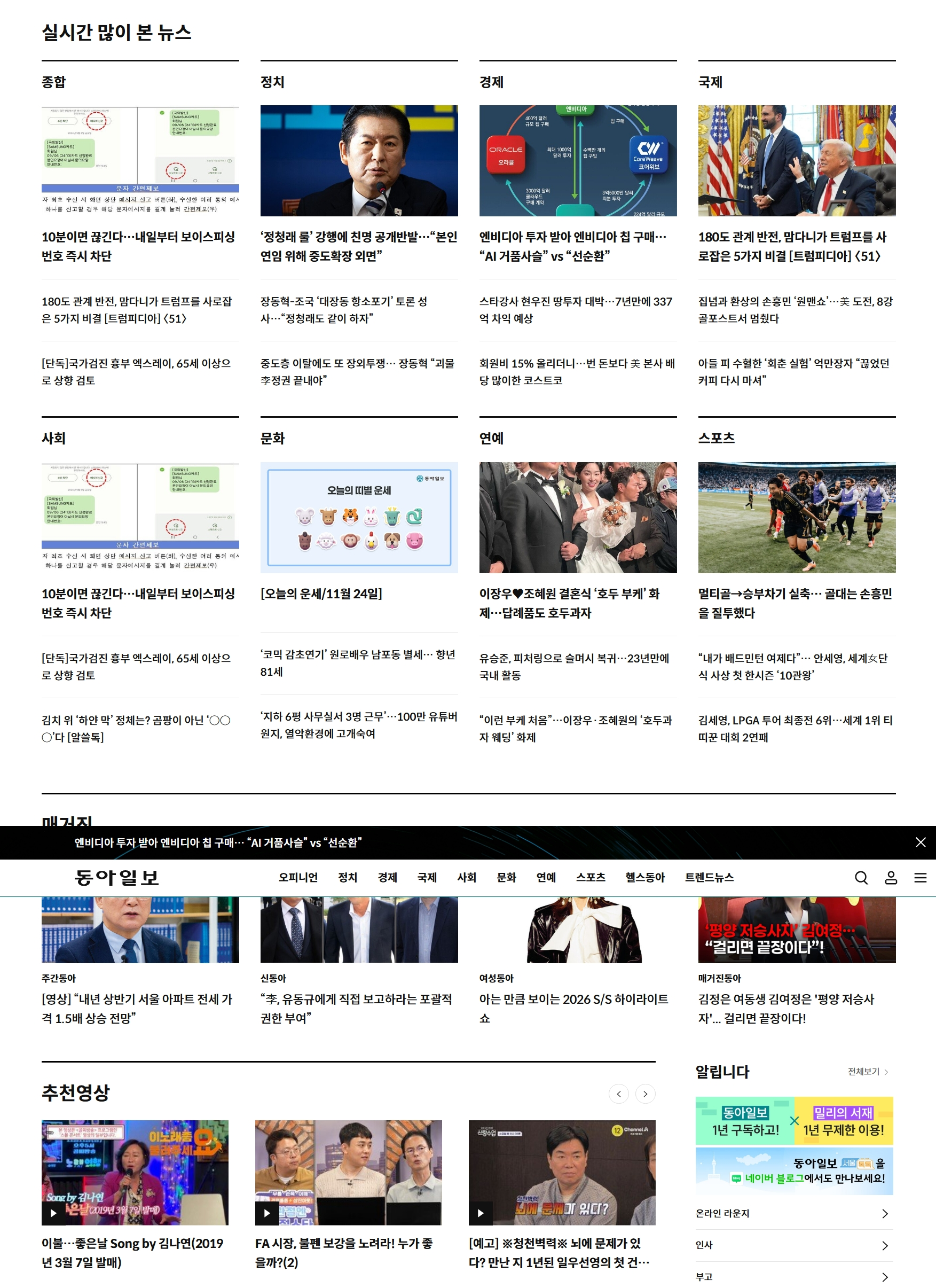The width and height of the screenshot is (936, 1288).
Task: Play the 김나연 좋은날 song video
Action: [x=135, y=1172]
